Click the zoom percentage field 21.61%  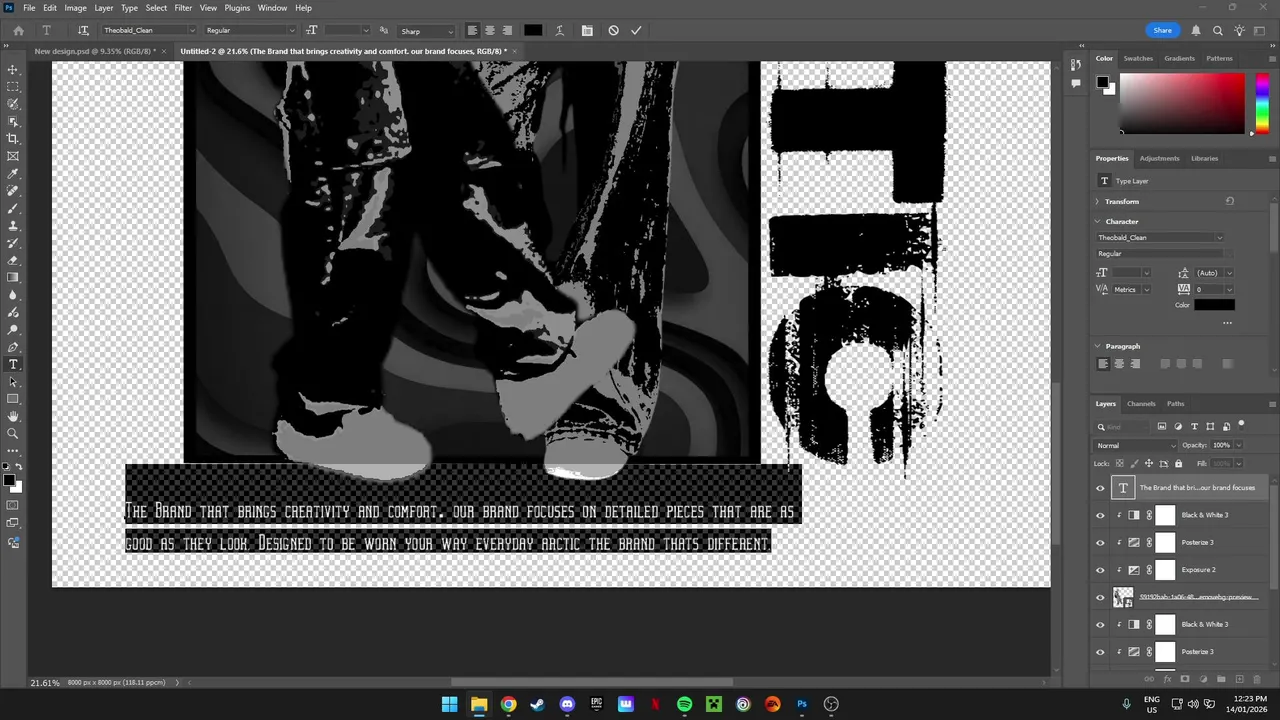tap(44, 683)
